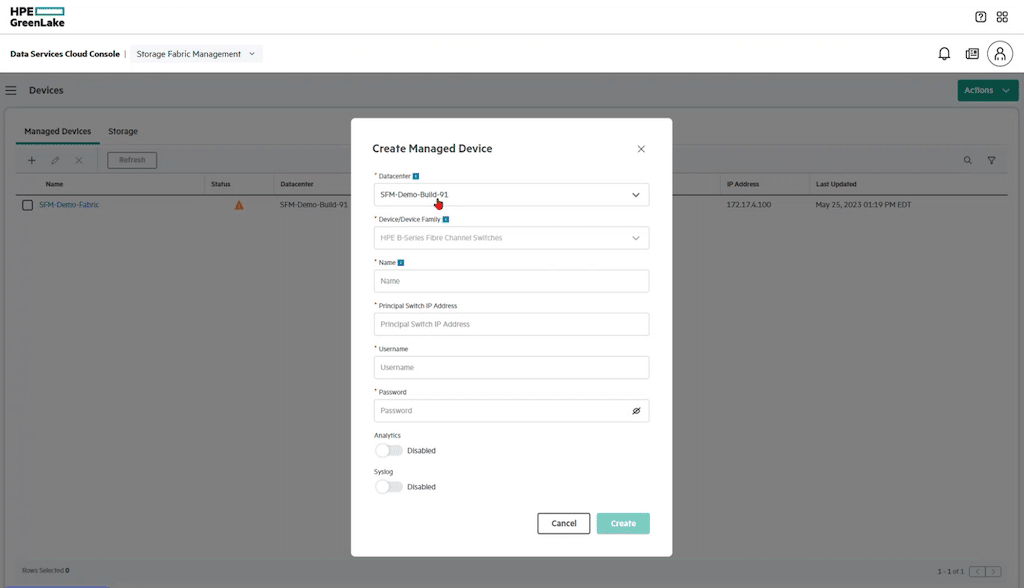The width and height of the screenshot is (1024, 588).
Task: Expand the Storage Fabric Management selector
Action: (x=196, y=54)
